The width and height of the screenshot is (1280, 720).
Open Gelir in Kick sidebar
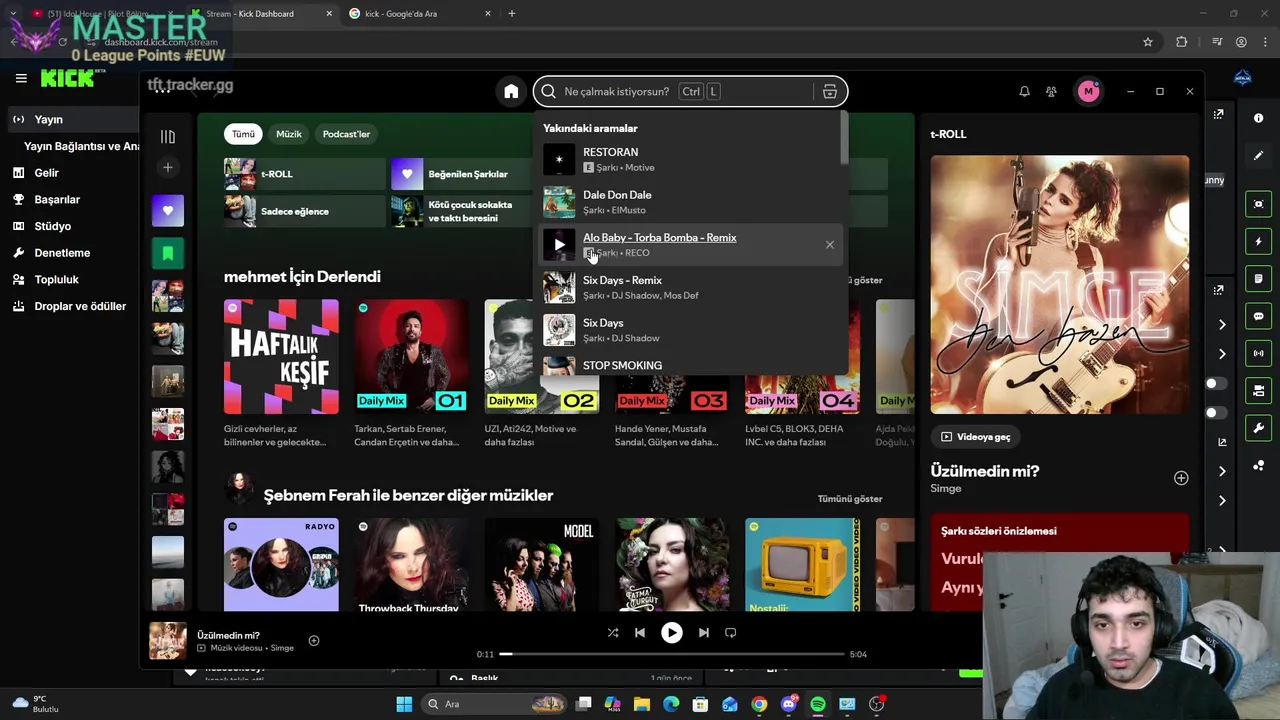[46, 173]
